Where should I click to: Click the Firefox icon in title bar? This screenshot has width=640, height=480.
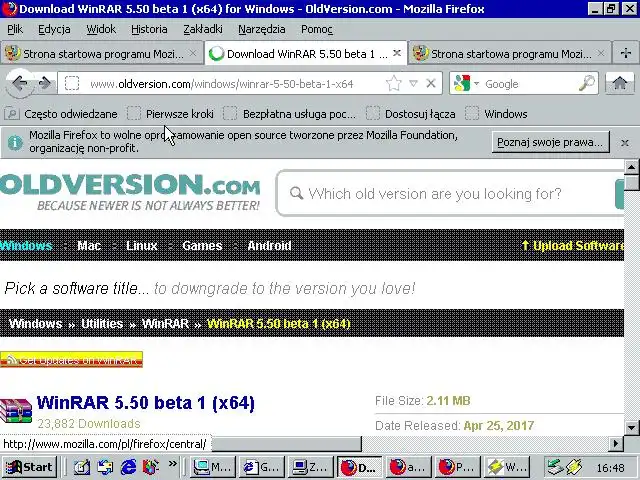[9, 9]
